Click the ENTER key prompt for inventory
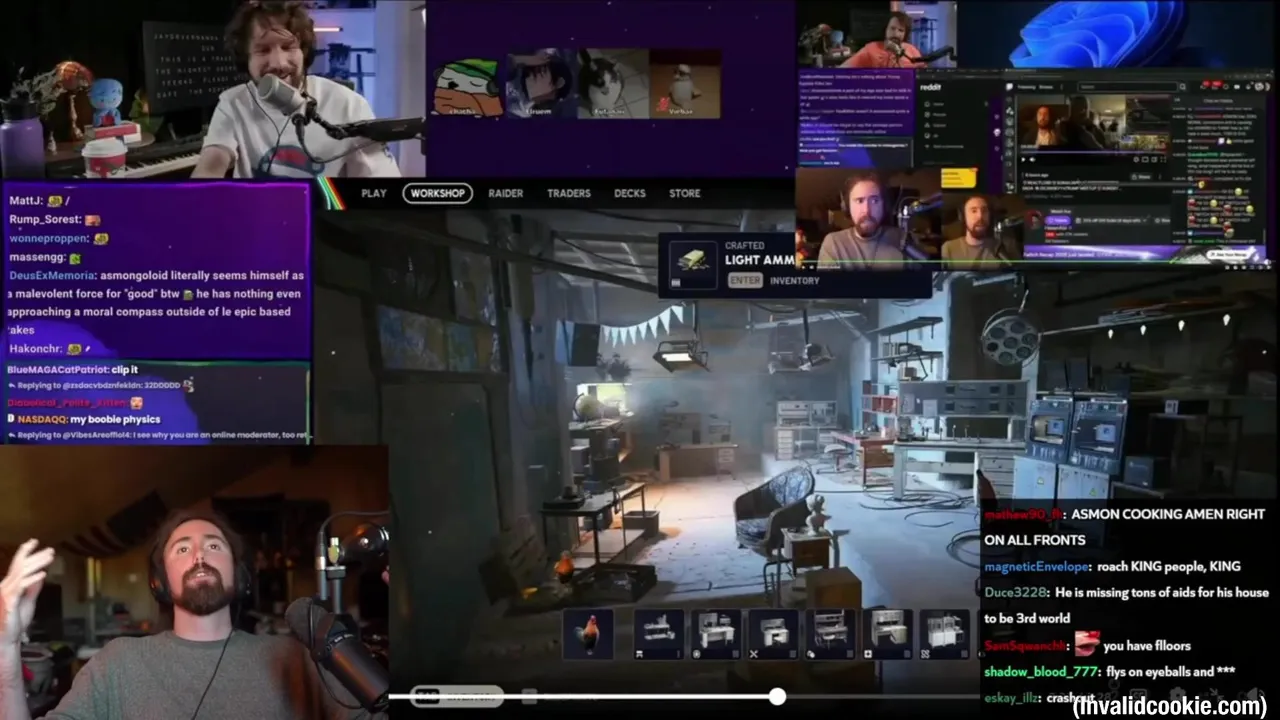The image size is (1280, 720). coord(745,281)
